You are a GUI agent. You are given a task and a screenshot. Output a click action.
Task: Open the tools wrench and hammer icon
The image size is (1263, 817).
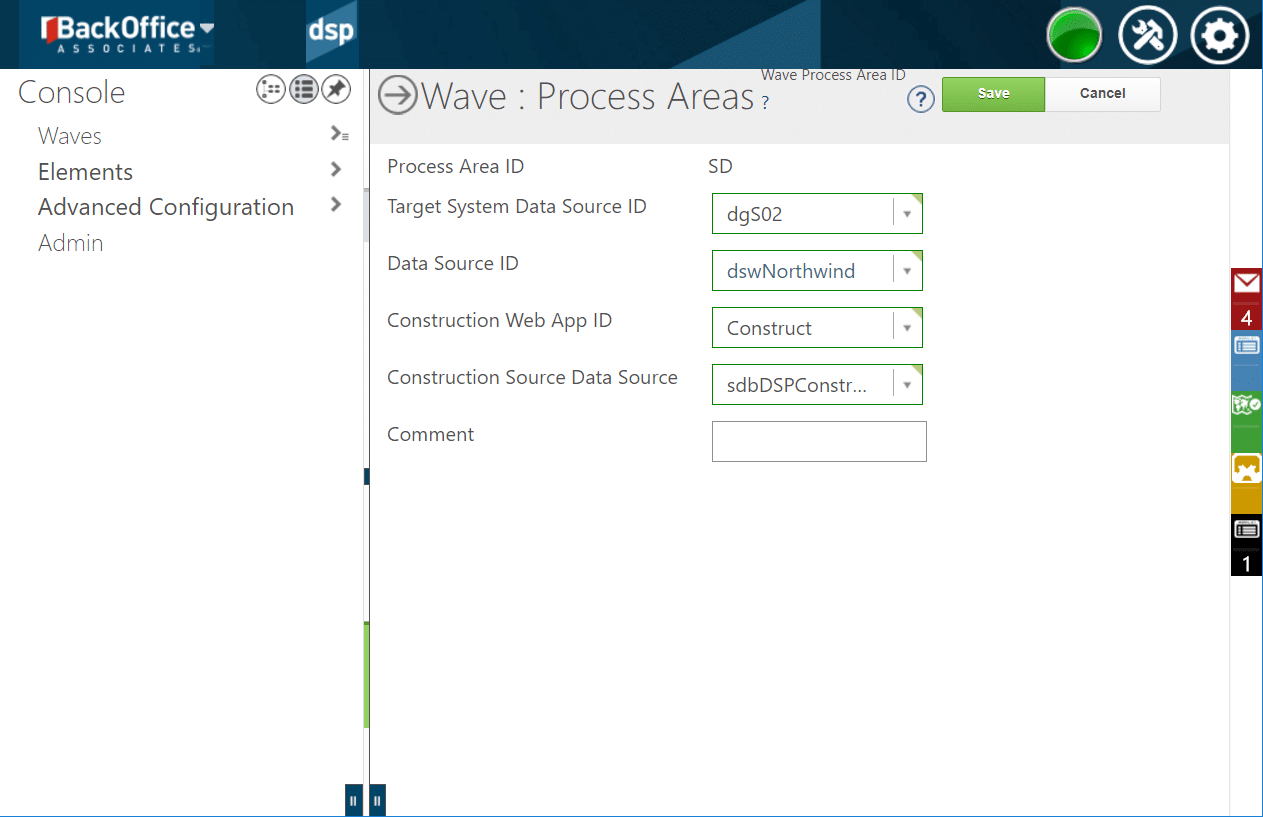click(x=1146, y=37)
